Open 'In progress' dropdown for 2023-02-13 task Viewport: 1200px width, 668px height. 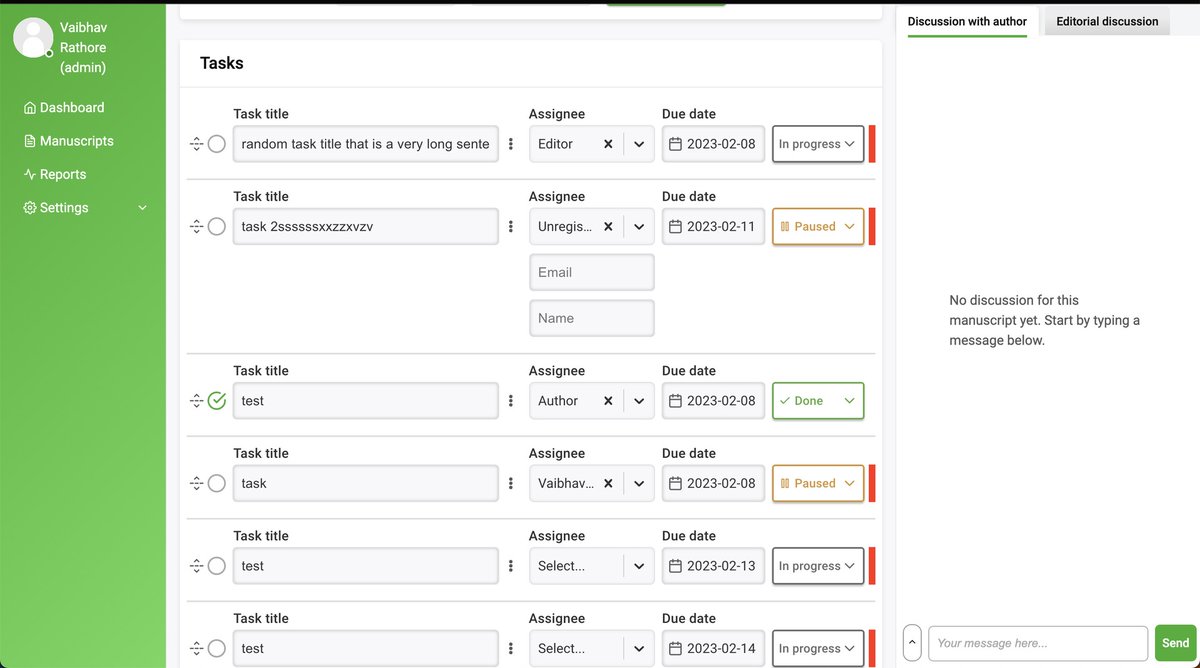[818, 566]
